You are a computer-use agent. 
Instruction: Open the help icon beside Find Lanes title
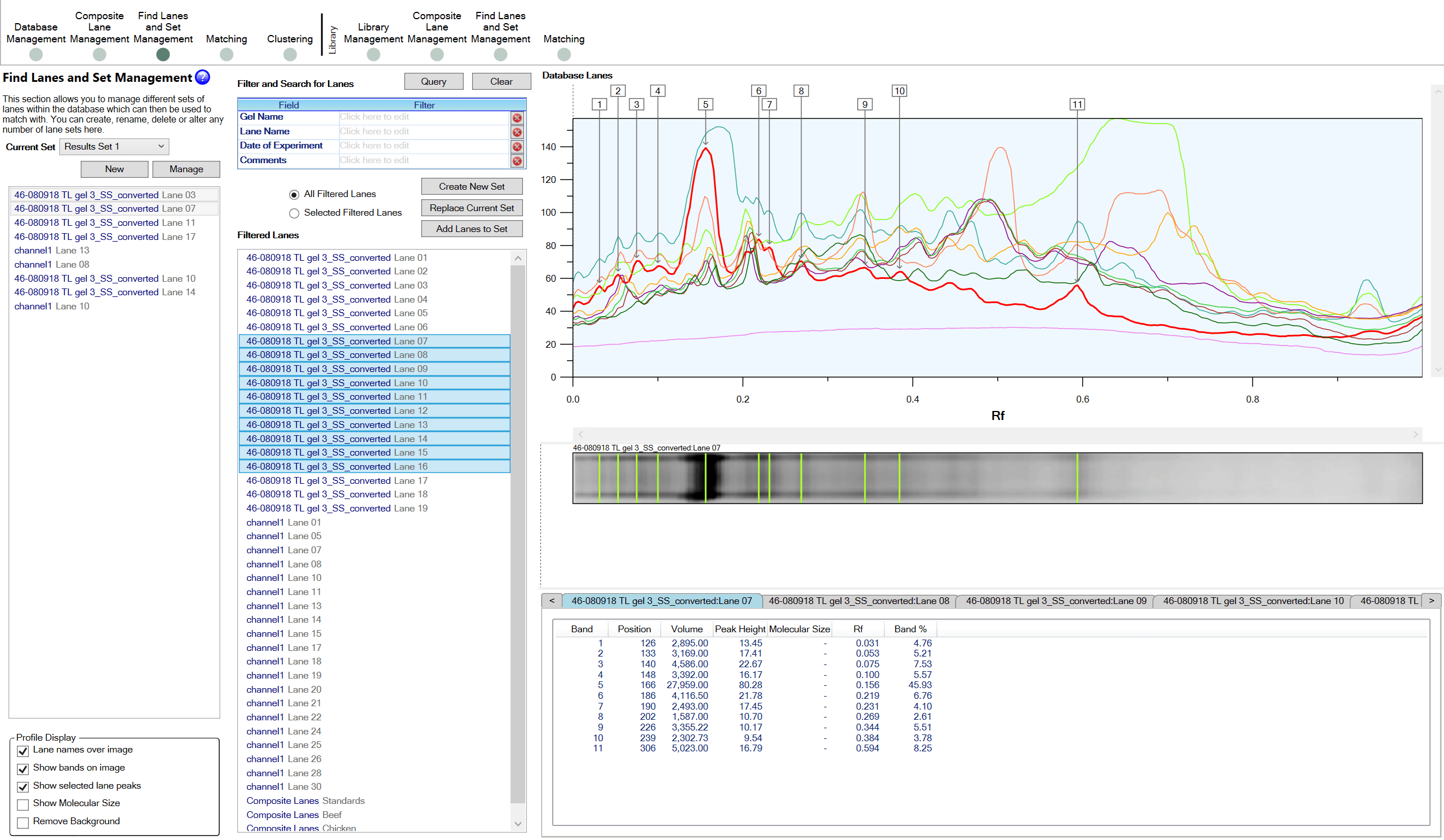[202, 77]
